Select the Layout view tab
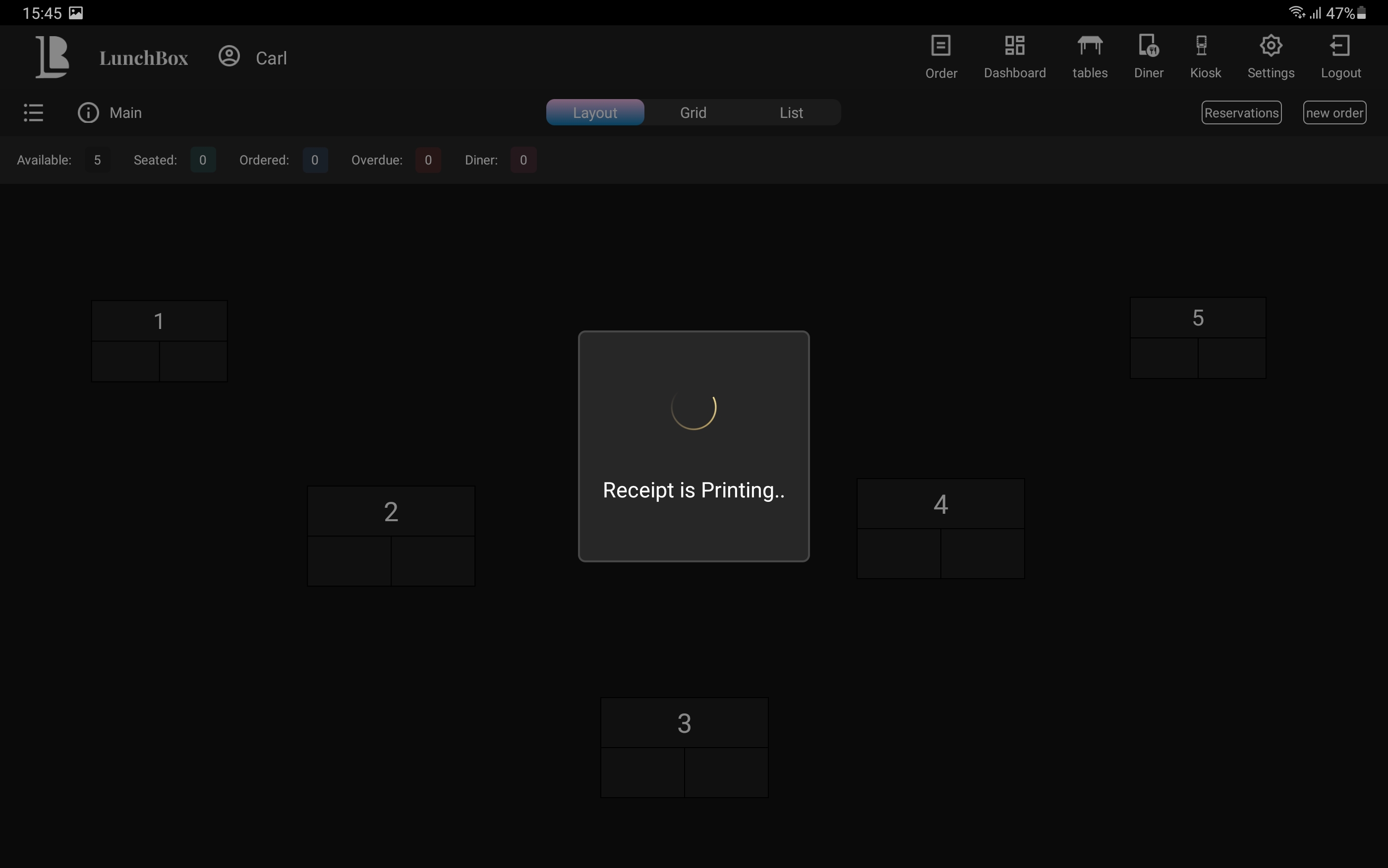 tap(595, 112)
